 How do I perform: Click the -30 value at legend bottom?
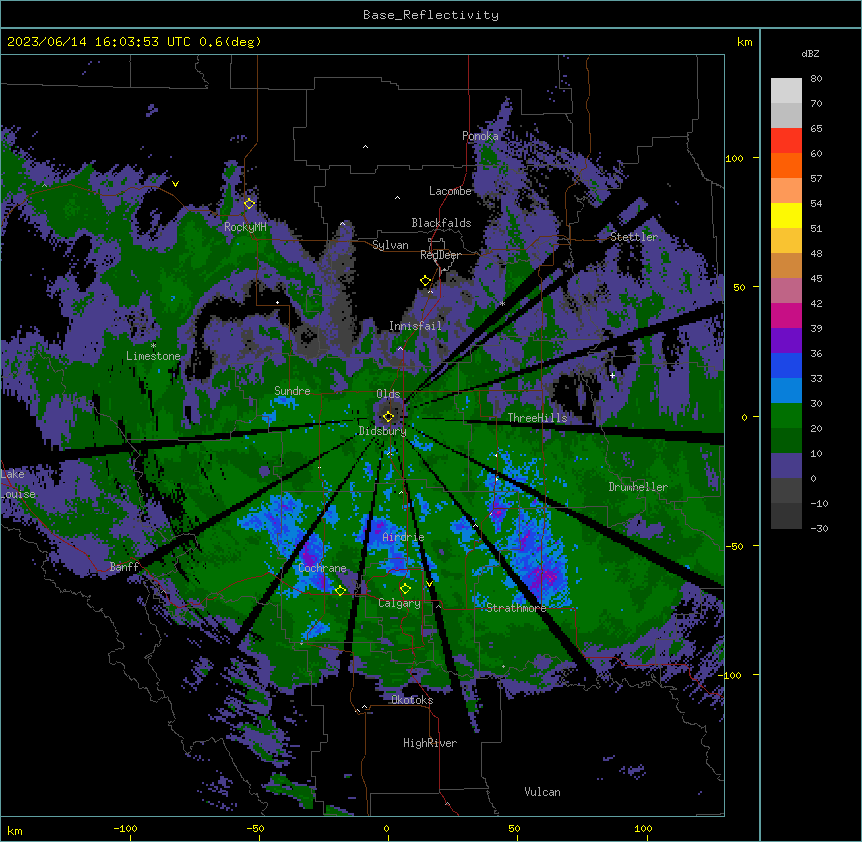(x=819, y=528)
